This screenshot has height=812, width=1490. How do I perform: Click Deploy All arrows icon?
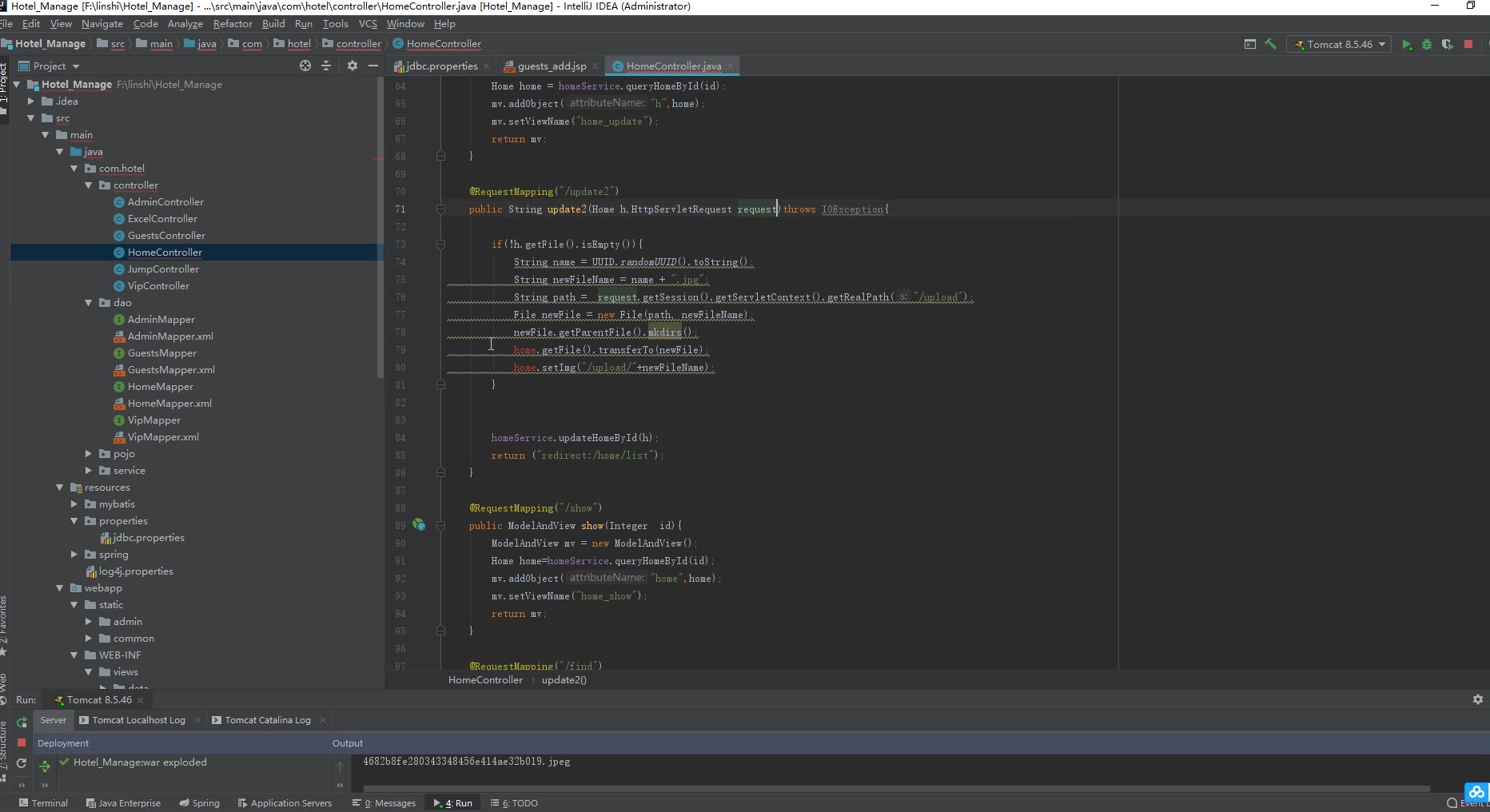click(x=45, y=766)
